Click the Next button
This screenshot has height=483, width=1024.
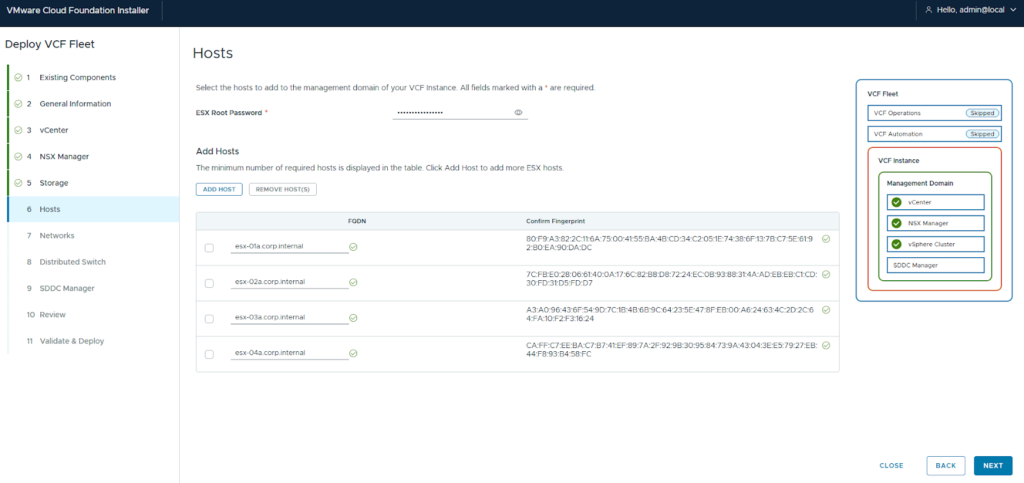[992, 465]
